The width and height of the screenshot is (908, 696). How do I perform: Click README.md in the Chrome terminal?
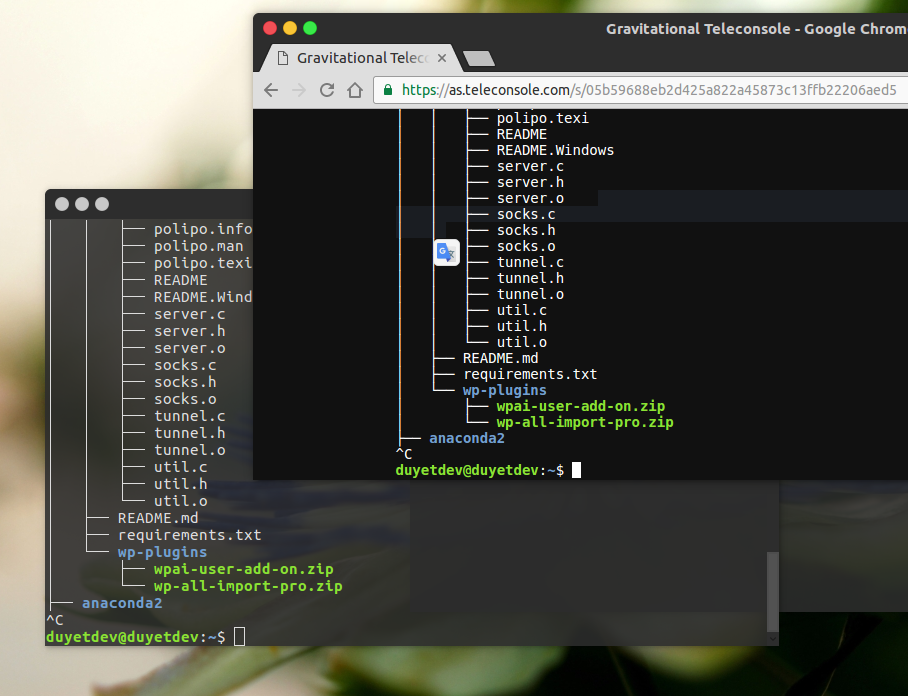coord(500,358)
